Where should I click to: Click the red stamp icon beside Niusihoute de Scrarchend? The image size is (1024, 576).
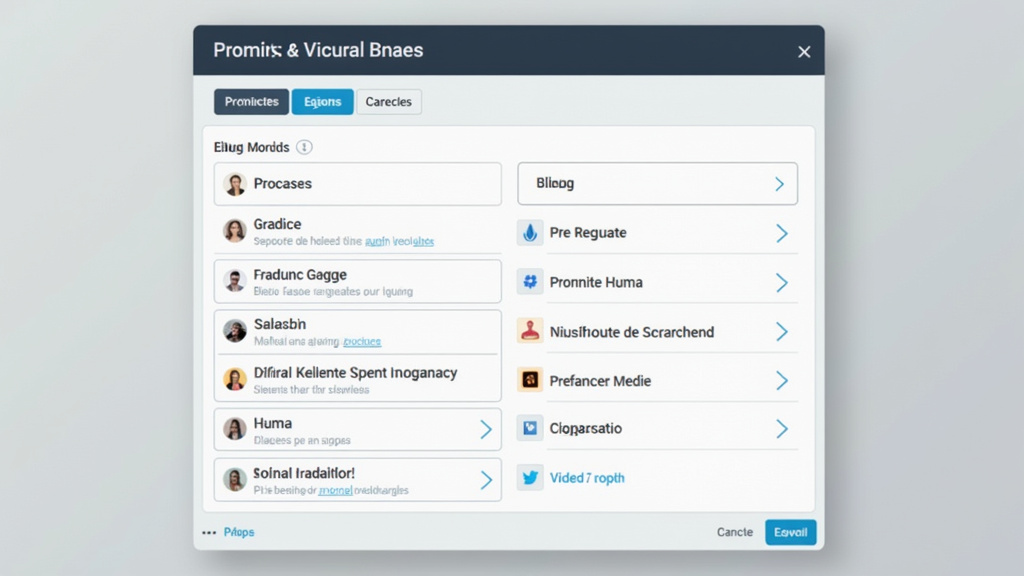(x=530, y=331)
